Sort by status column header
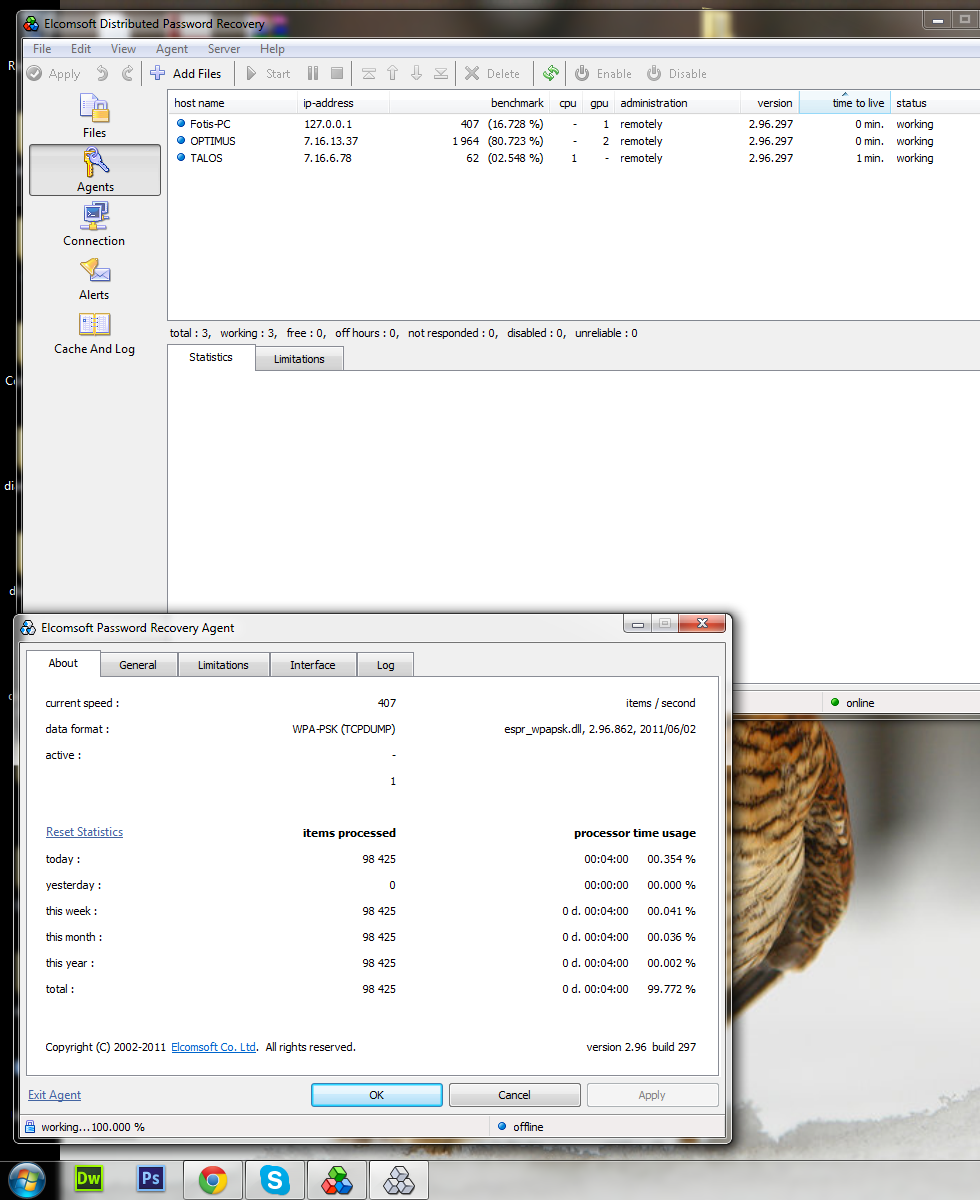This screenshot has width=980, height=1200. click(x=934, y=103)
